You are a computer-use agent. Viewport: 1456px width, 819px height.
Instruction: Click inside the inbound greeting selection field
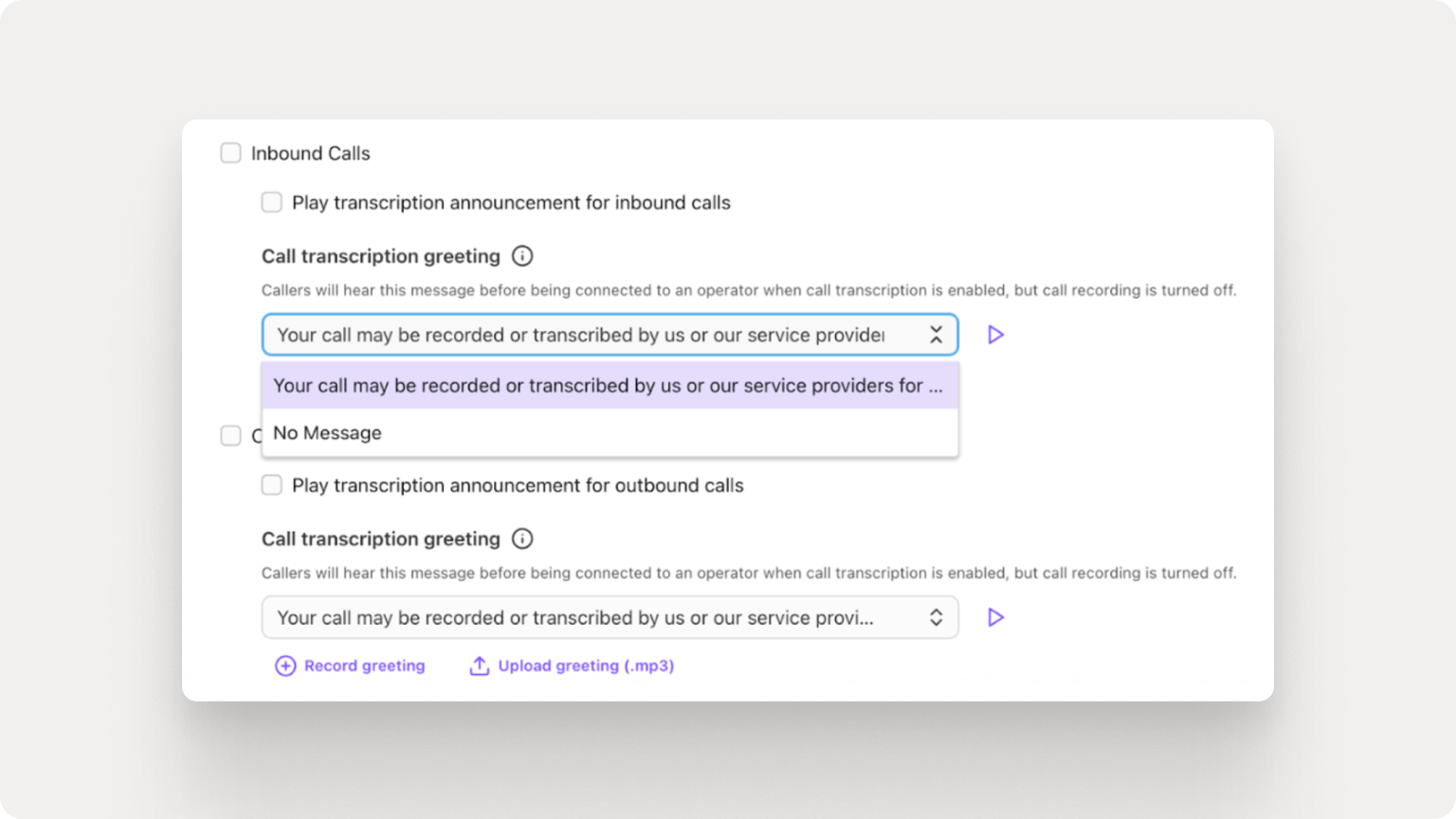[569, 335]
